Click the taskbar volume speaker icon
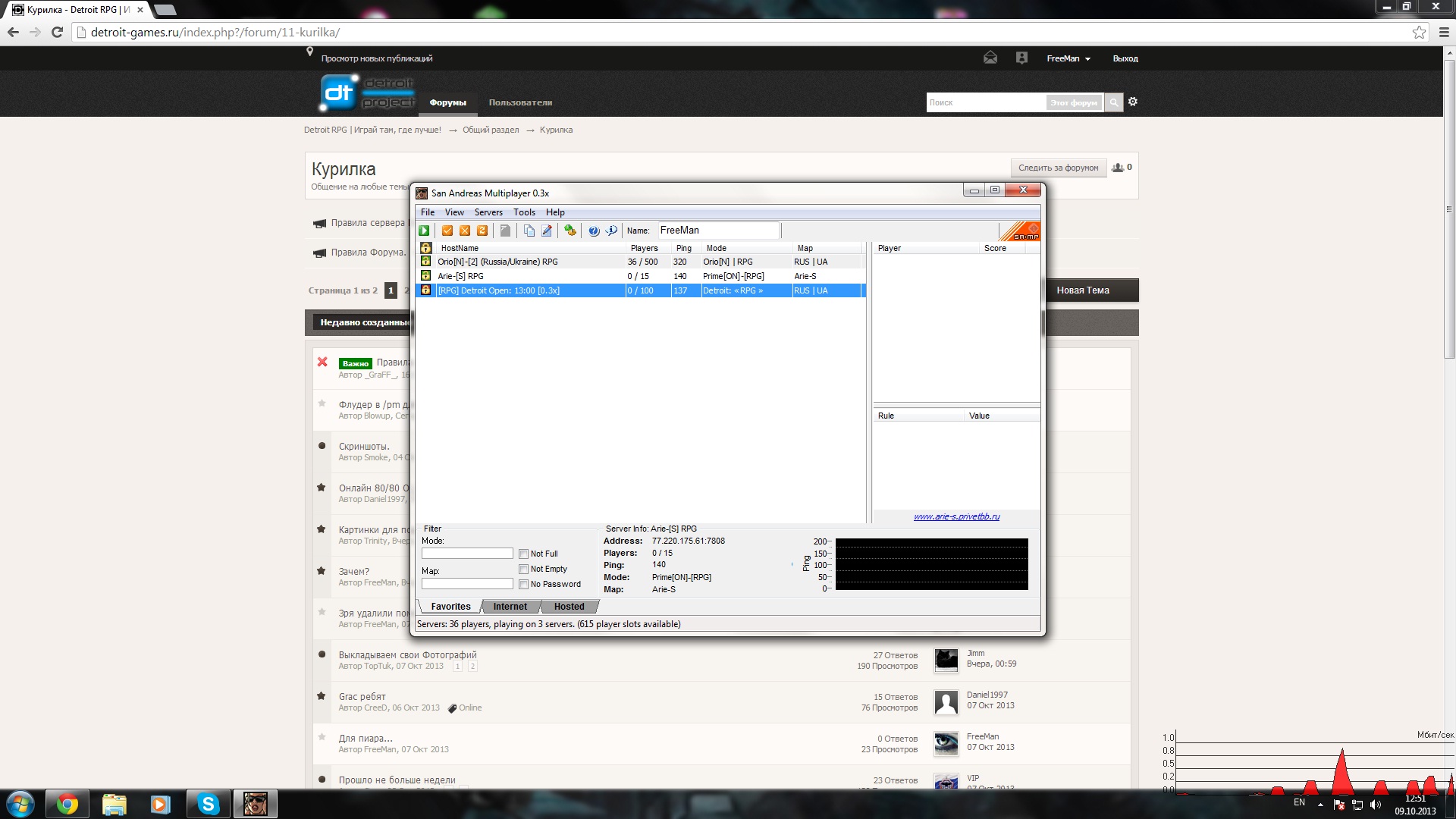Screen dimensions: 1456x819 pyautogui.click(x=1376, y=805)
